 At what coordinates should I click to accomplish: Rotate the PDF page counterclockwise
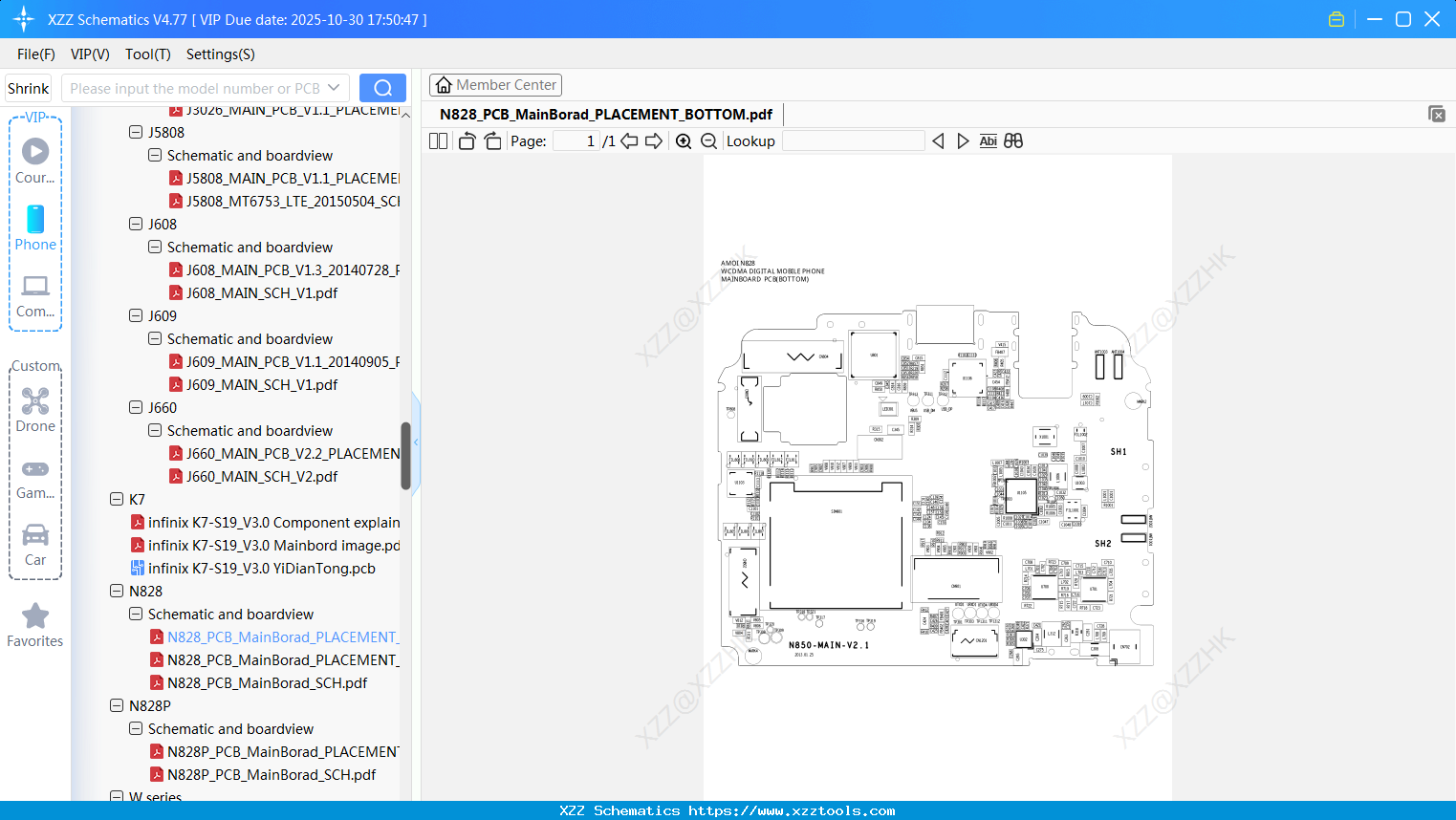pos(466,140)
